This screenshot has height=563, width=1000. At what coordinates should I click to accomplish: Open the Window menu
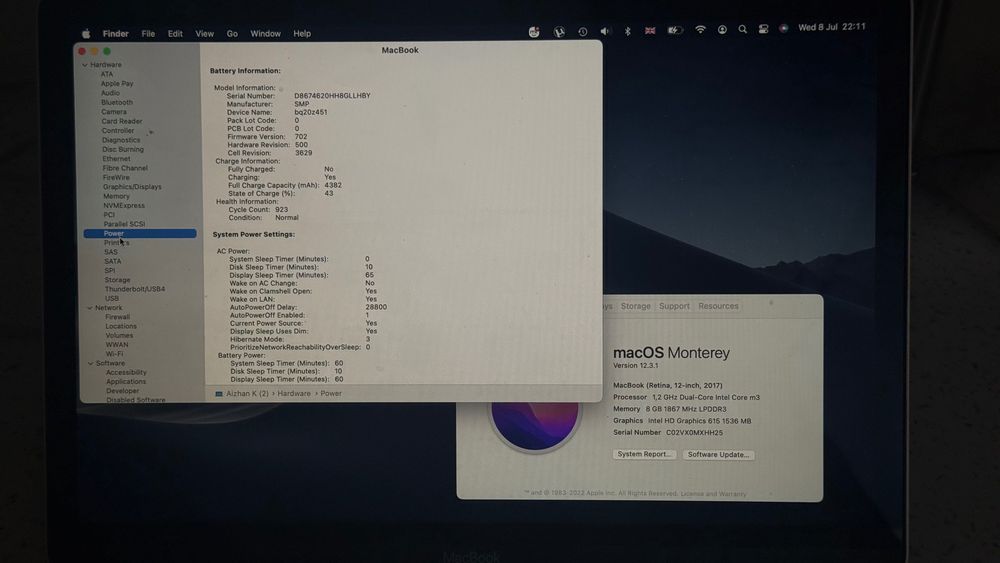(x=265, y=34)
